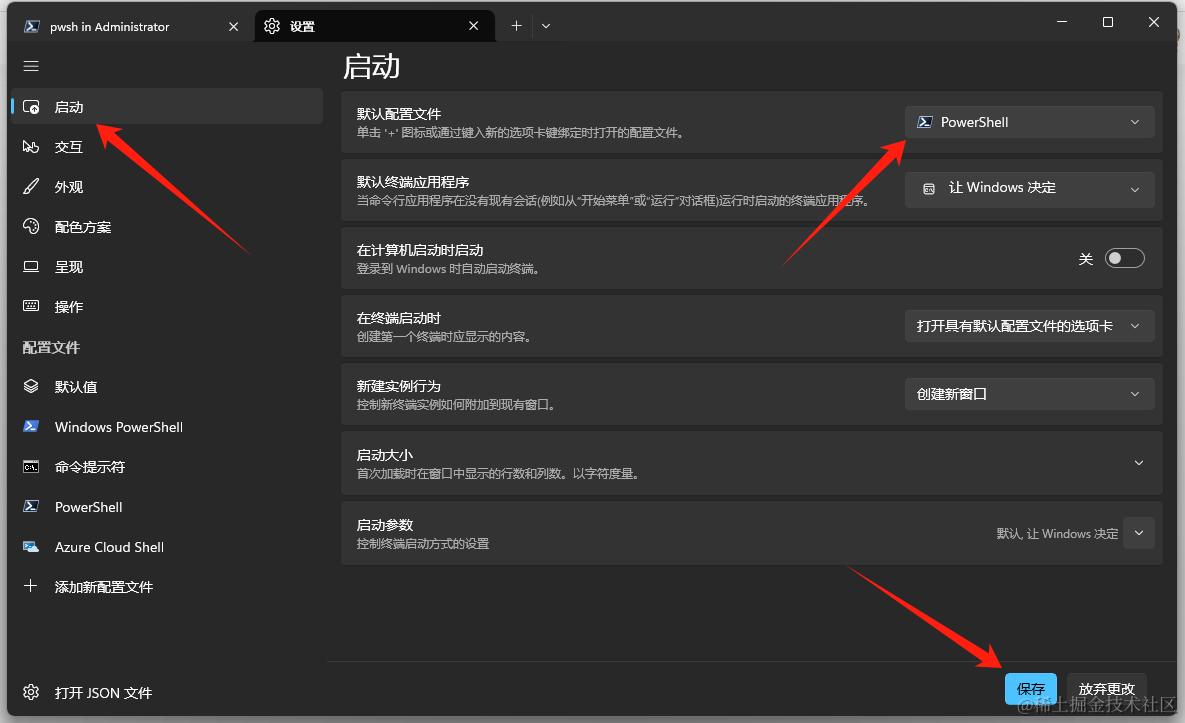The width and height of the screenshot is (1185, 723).
Task: Click the 新建实例行为 setting title
Action: 398,386
